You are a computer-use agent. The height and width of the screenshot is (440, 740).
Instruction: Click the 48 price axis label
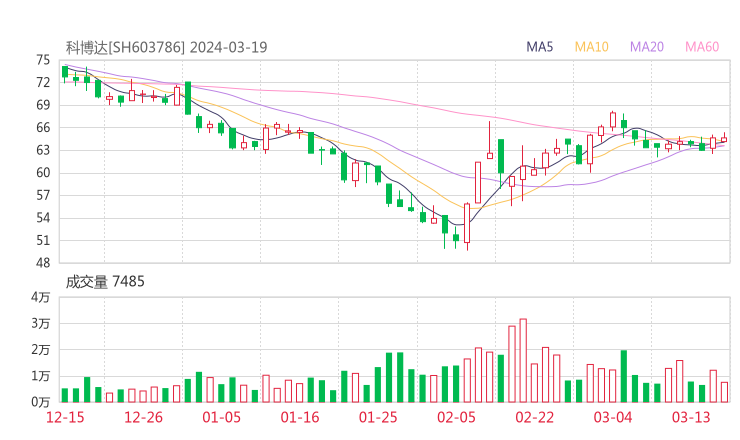pyautogui.click(x=43, y=263)
